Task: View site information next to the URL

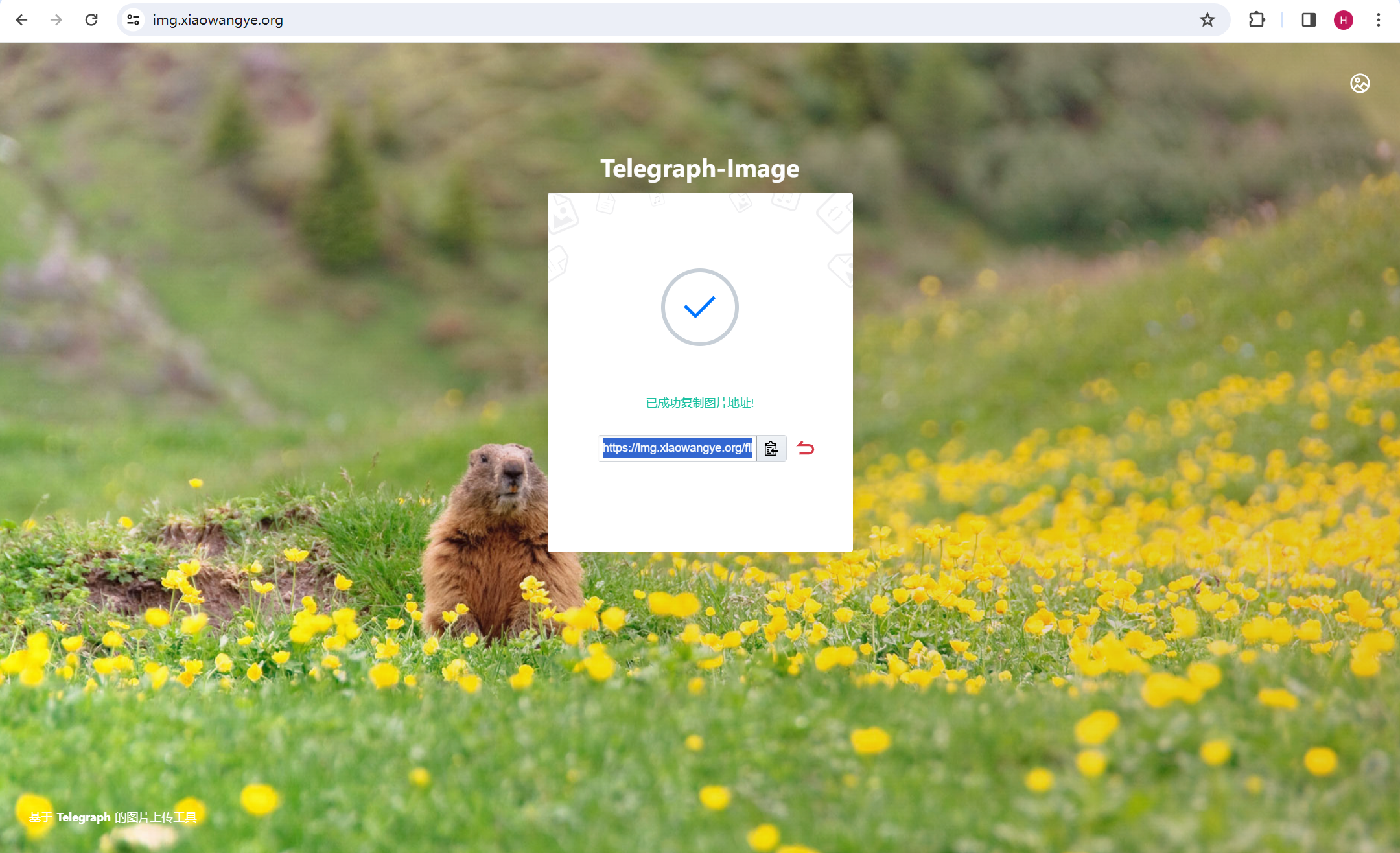Action: click(134, 20)
